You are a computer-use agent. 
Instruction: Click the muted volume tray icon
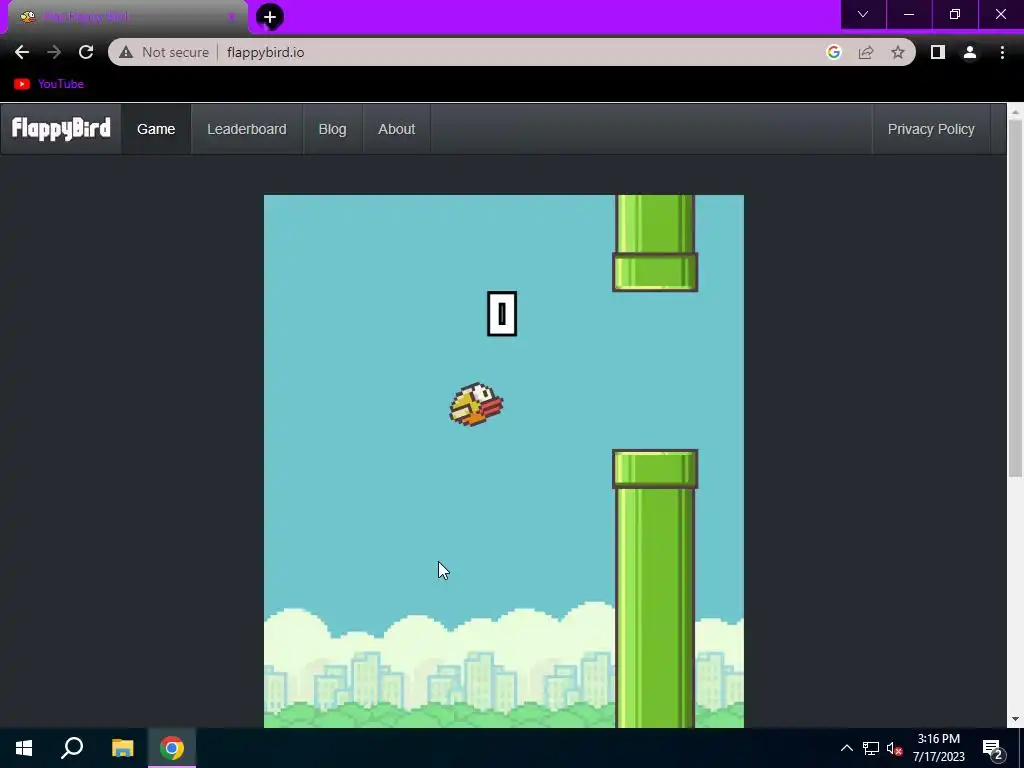click(x=895, y=748)
